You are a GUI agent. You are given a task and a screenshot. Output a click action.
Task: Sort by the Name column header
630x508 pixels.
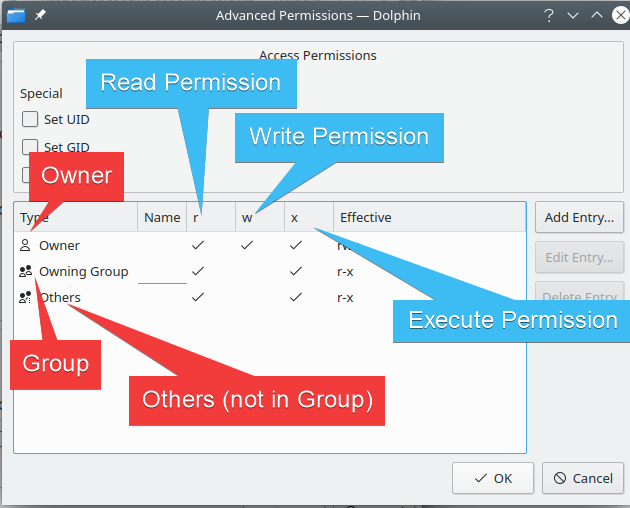(x=162, y=217)
